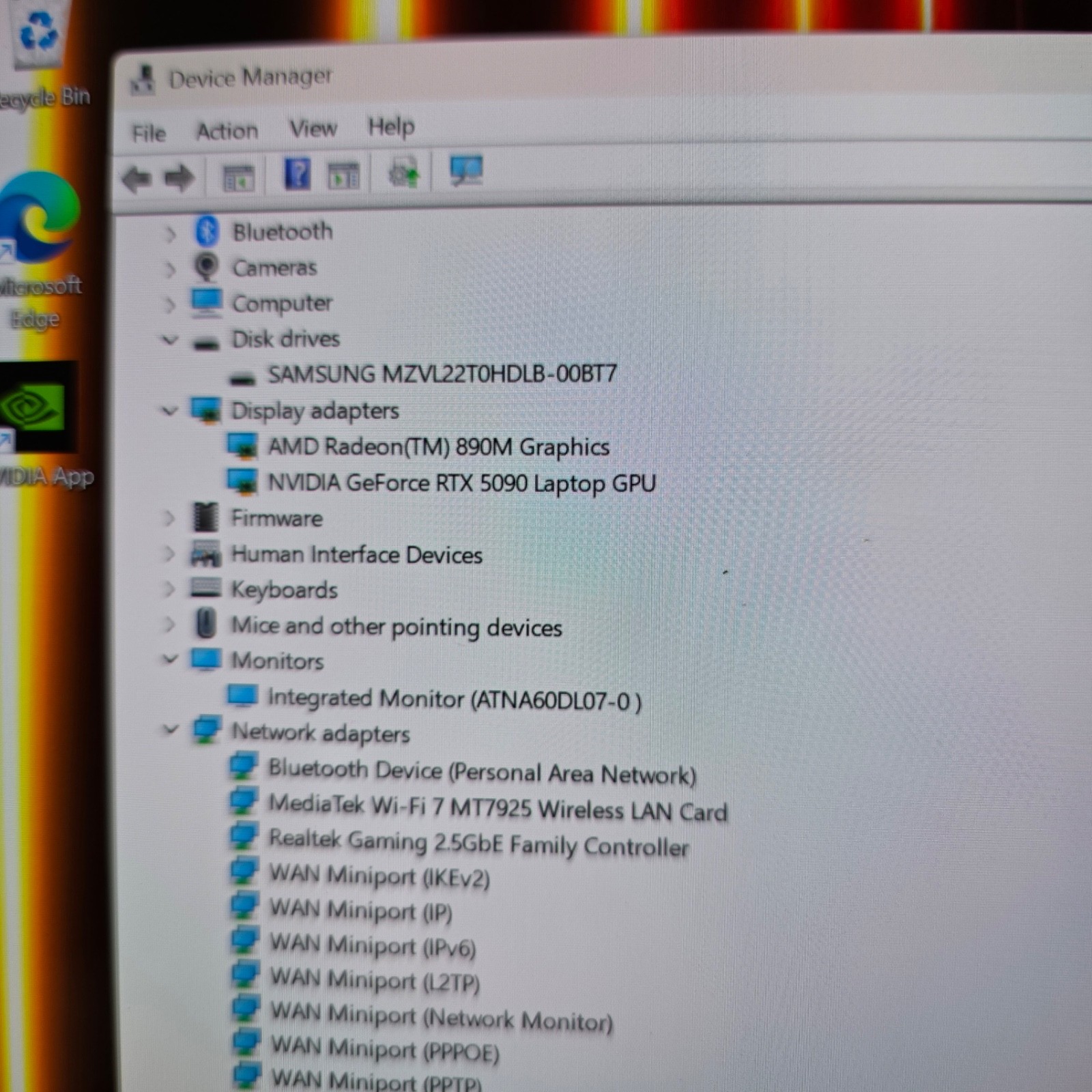Click the Keyboards category icon
The height and width of the screenshot is (1092, 1092).
click(x=205, y=588)
